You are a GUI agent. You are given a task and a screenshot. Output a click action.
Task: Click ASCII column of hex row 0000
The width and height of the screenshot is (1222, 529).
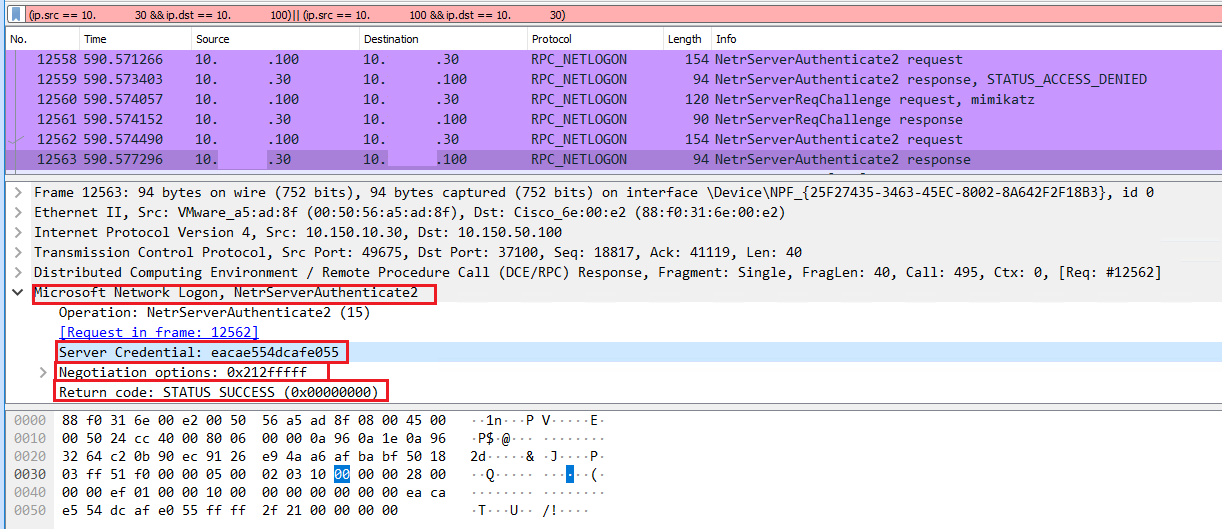coord(536,420)
